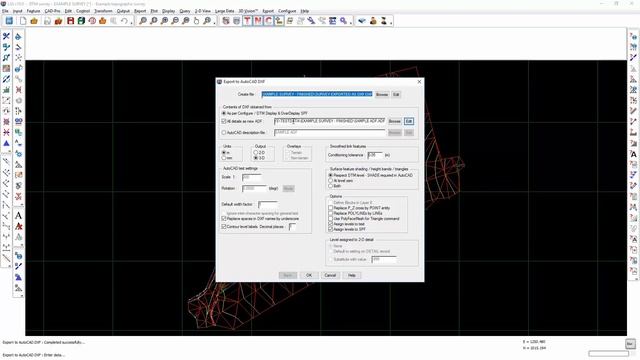Open the File menu
Screen dimensions: 640x360
[x=5, y=11]
